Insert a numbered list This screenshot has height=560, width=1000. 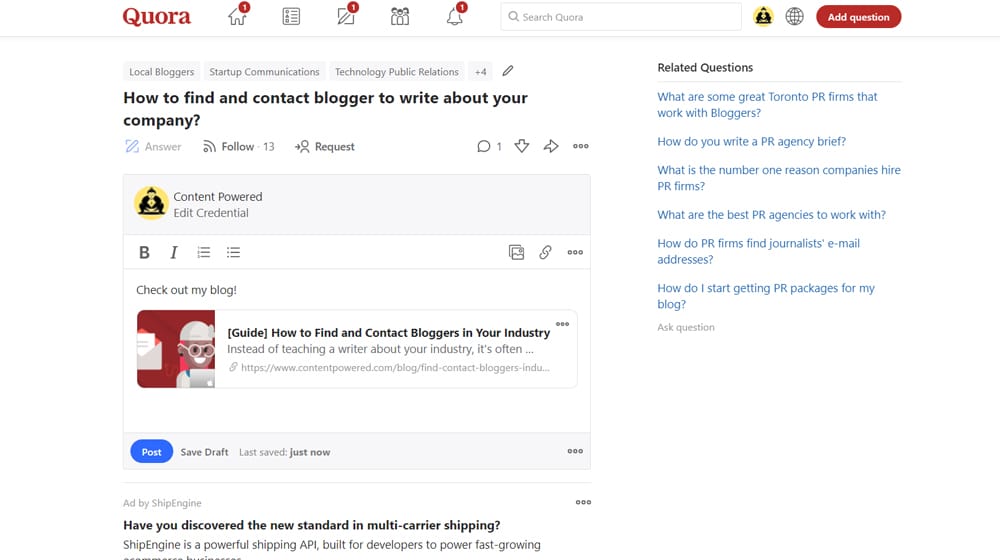click(203, 253)
